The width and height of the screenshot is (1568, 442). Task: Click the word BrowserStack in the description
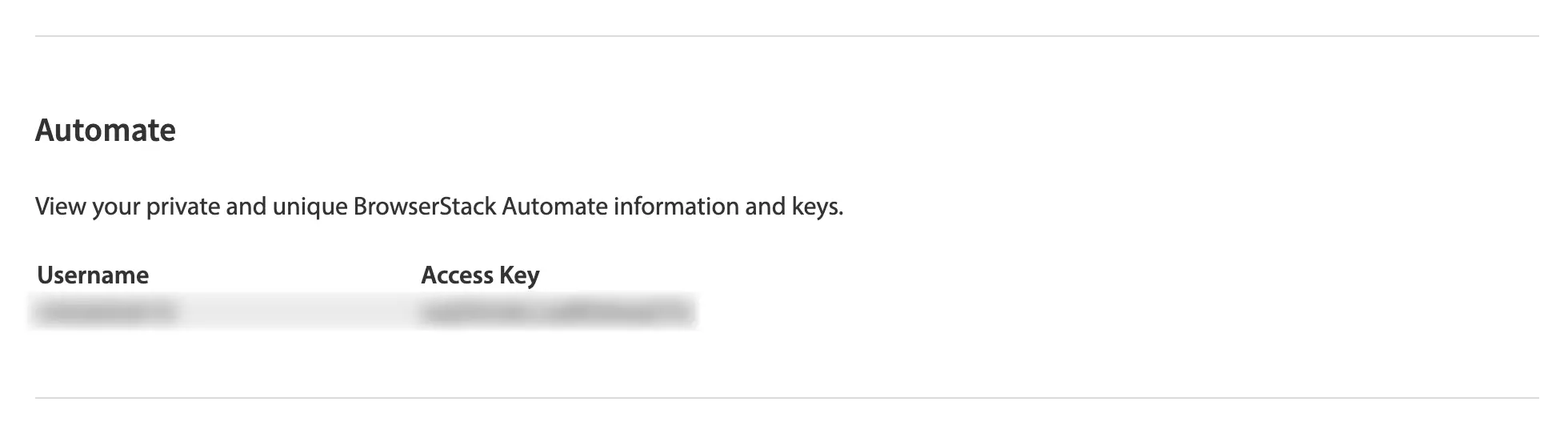[424, 207]
